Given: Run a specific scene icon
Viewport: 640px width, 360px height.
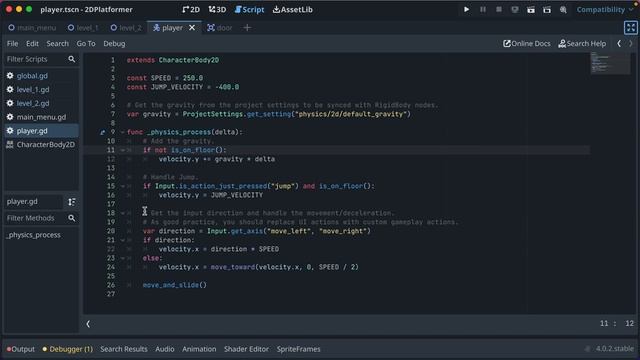Looking at the screenshot, I should point(547,9).
